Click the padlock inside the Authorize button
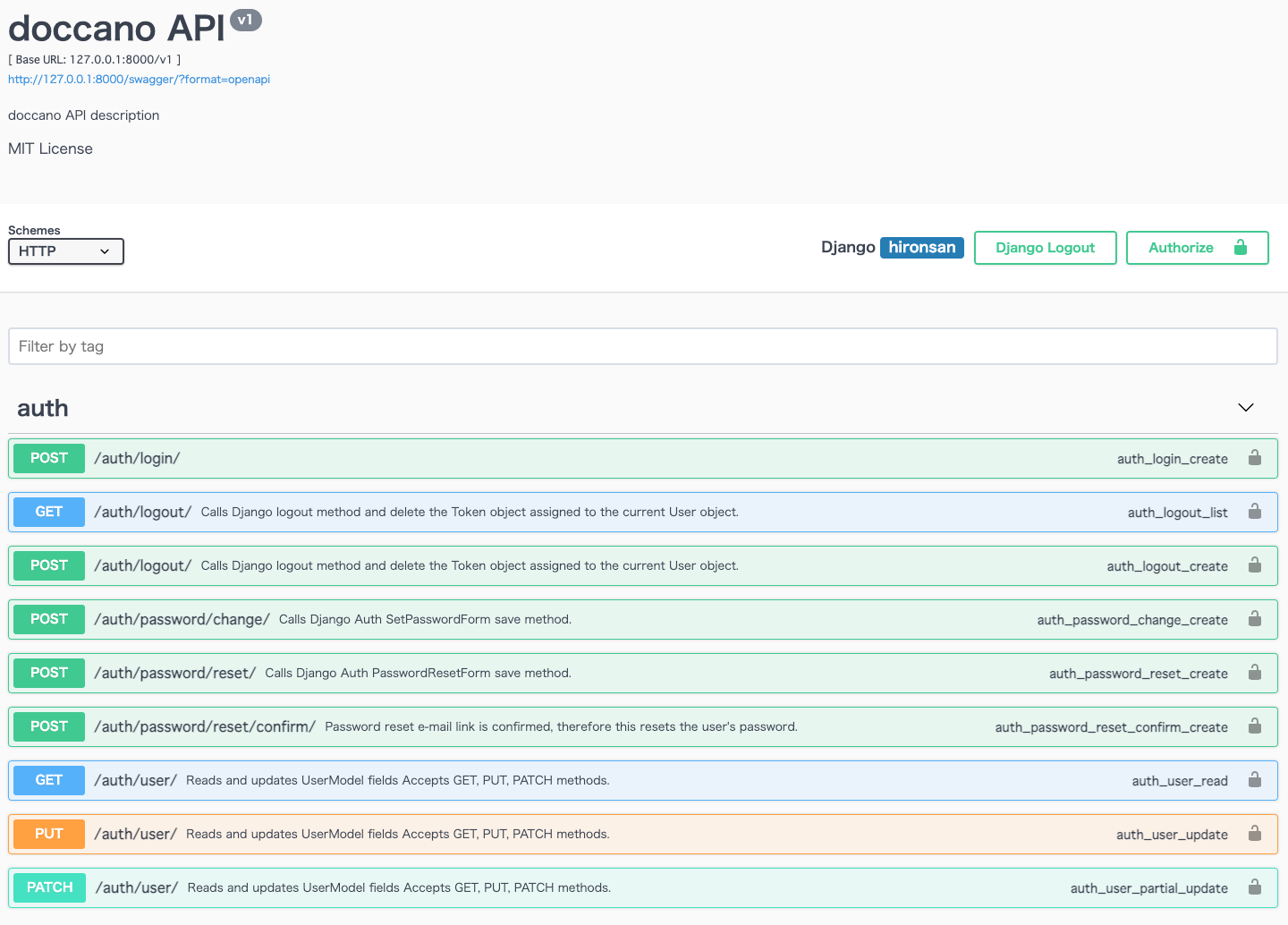The width and height of the screenshot is (1288, 925). click(x=1241, y=248)
